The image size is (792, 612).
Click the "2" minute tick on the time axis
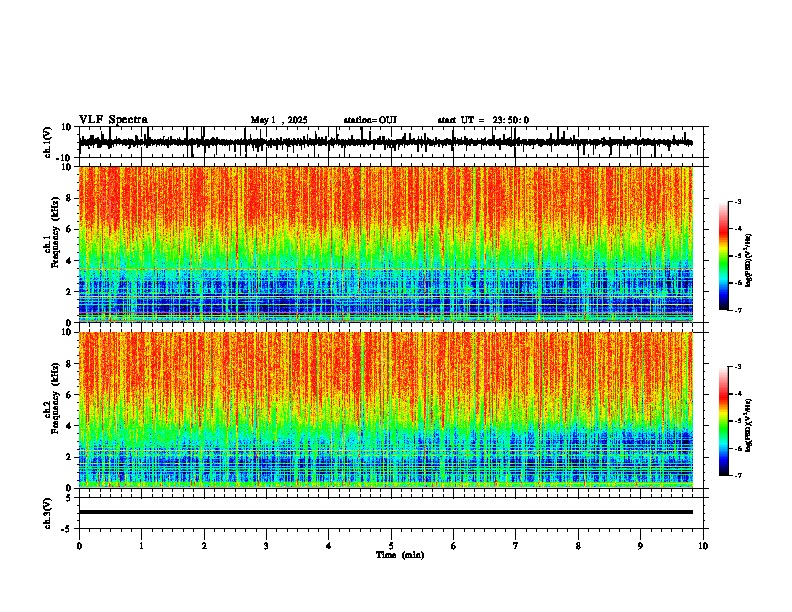coord(204,546)
